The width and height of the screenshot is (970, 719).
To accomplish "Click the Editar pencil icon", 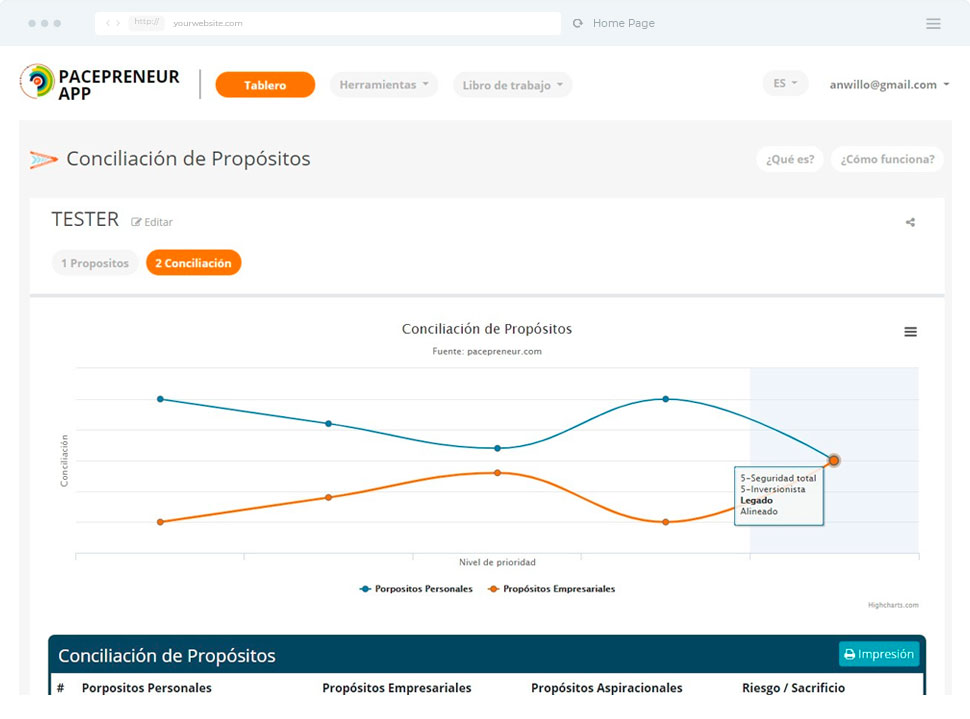I will tap(137, 223).
